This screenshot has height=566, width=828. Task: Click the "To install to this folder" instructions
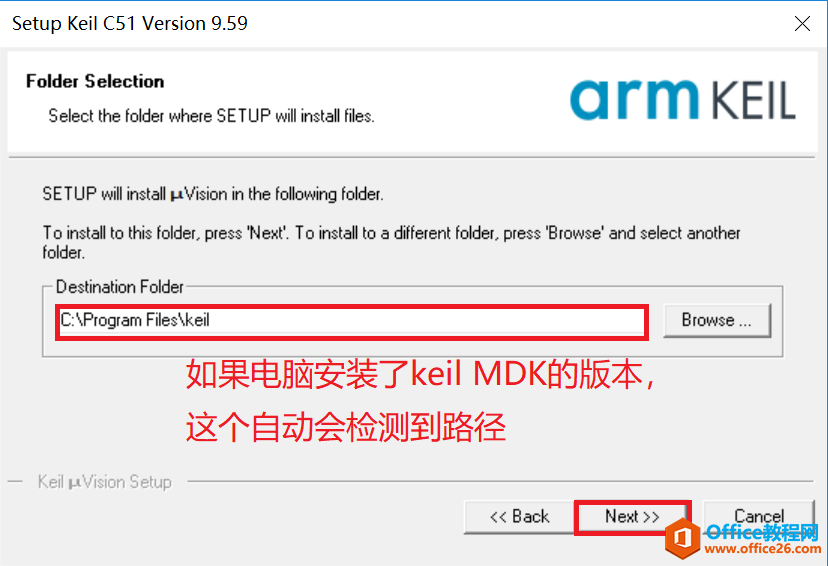click(391, 242)
